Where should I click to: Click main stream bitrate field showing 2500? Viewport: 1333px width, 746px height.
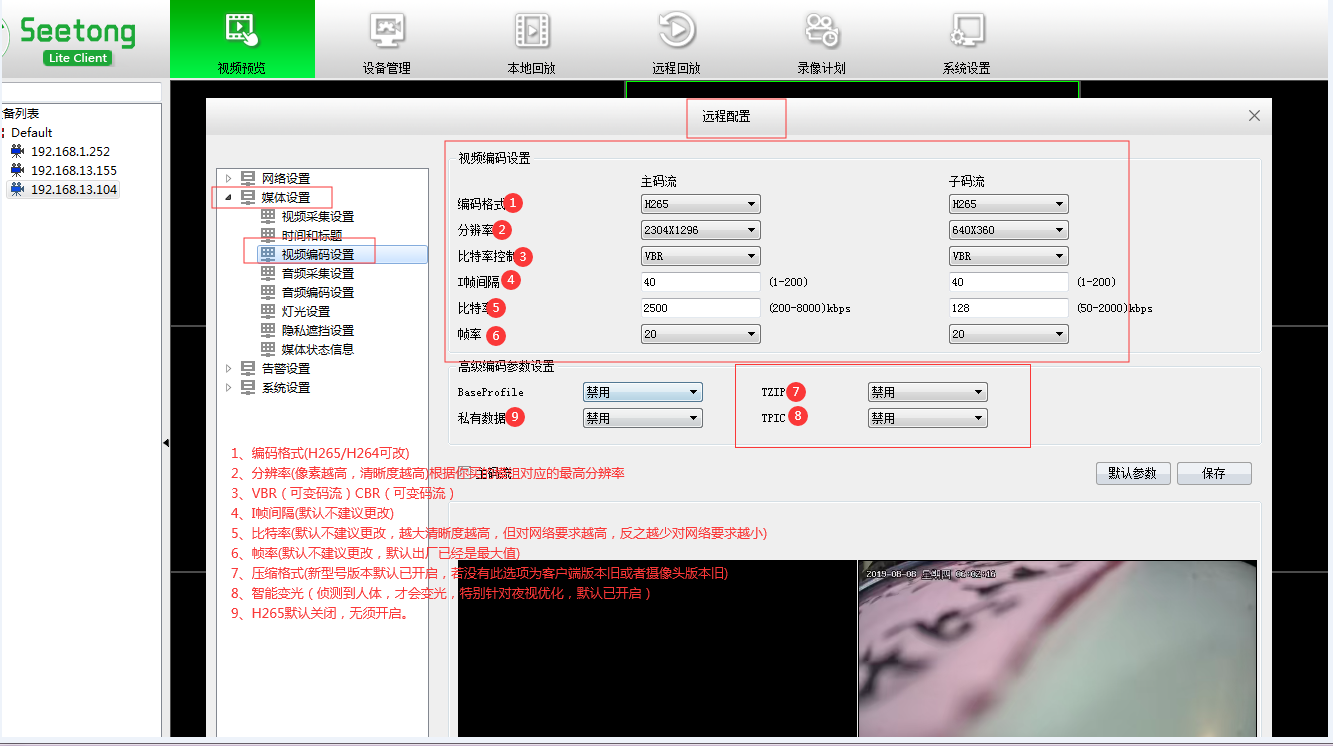tap(700, 308)
